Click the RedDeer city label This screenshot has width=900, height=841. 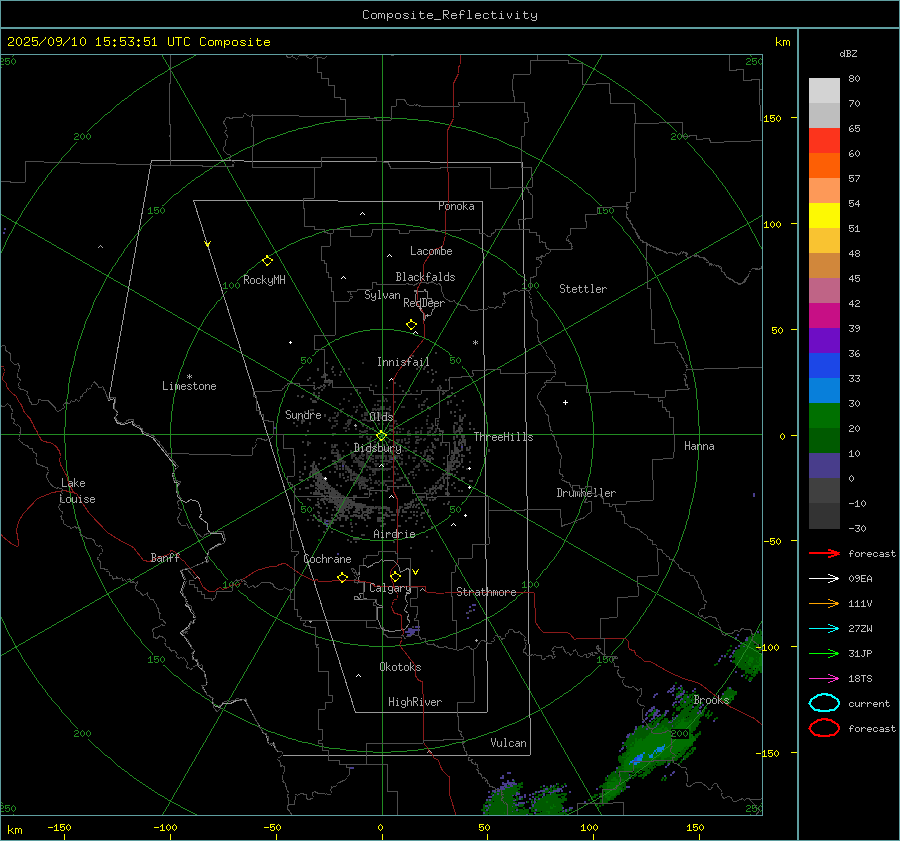[x=424, y=303]
